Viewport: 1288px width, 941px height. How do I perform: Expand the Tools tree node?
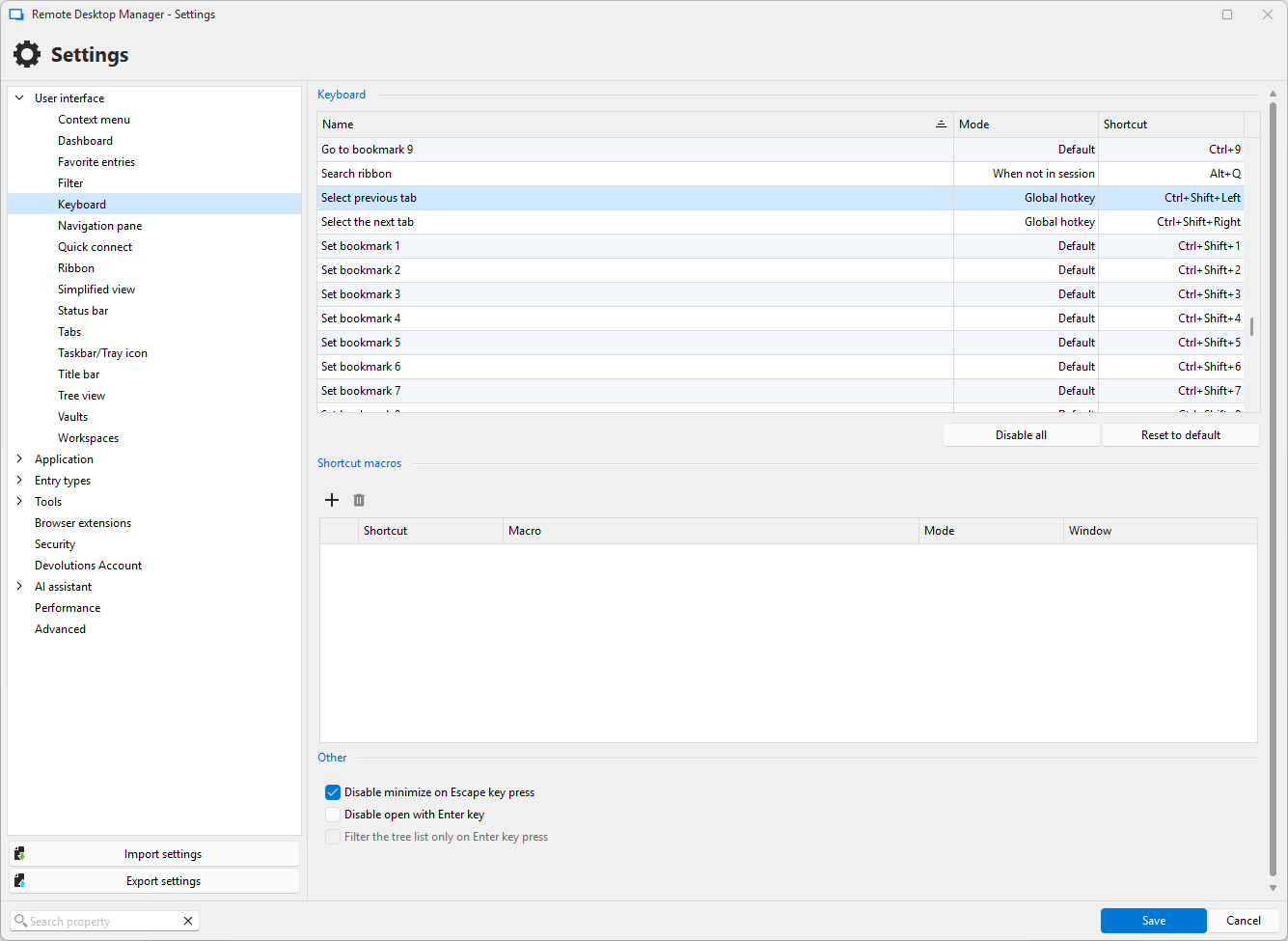point(19,502)
